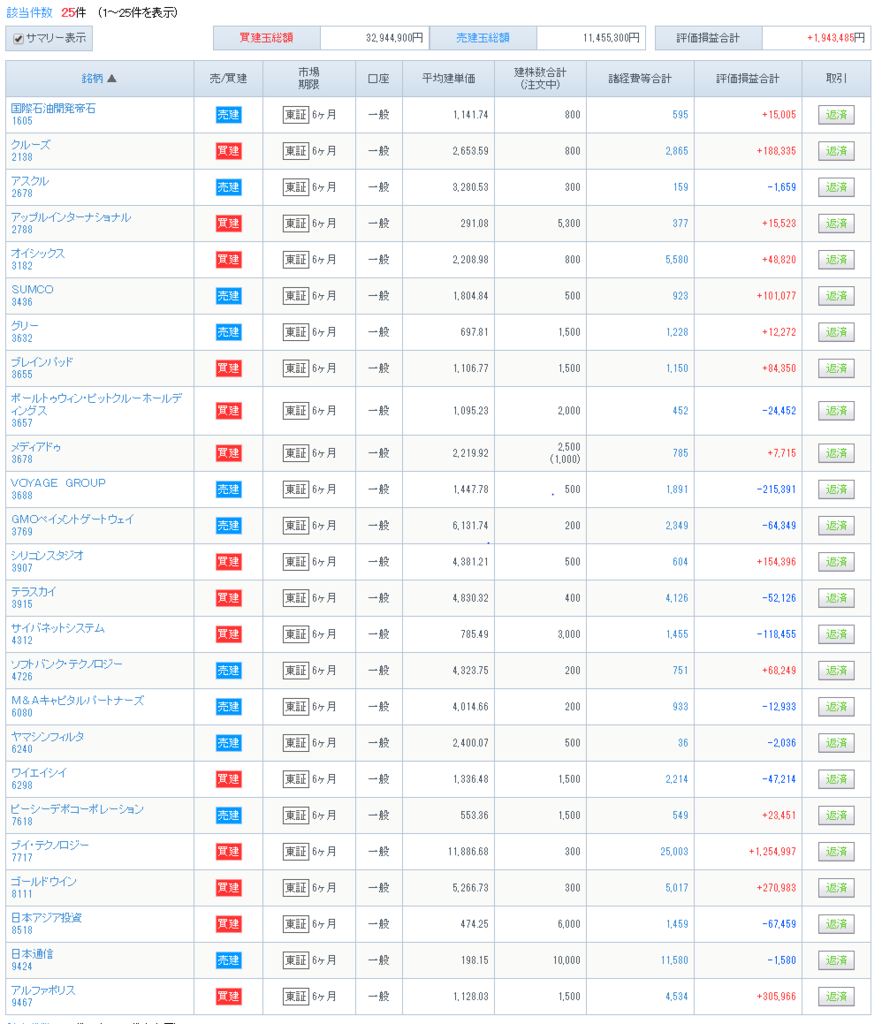This screenshot has height=1024, width=882.
Task: Open サイバネットシステム stock link
Action: coord(57,628)
